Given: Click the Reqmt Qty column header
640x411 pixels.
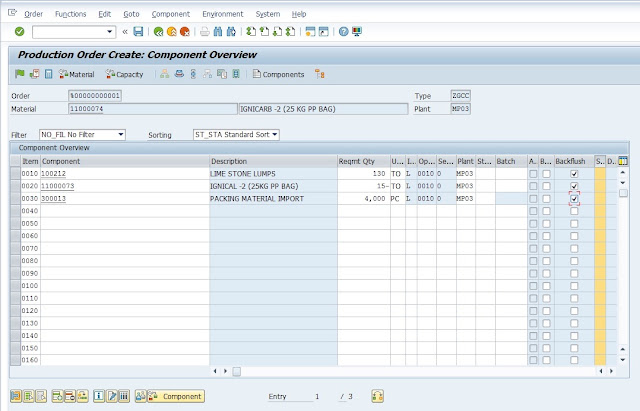Looking at the screenshot, I should click(x=363, y=161).
